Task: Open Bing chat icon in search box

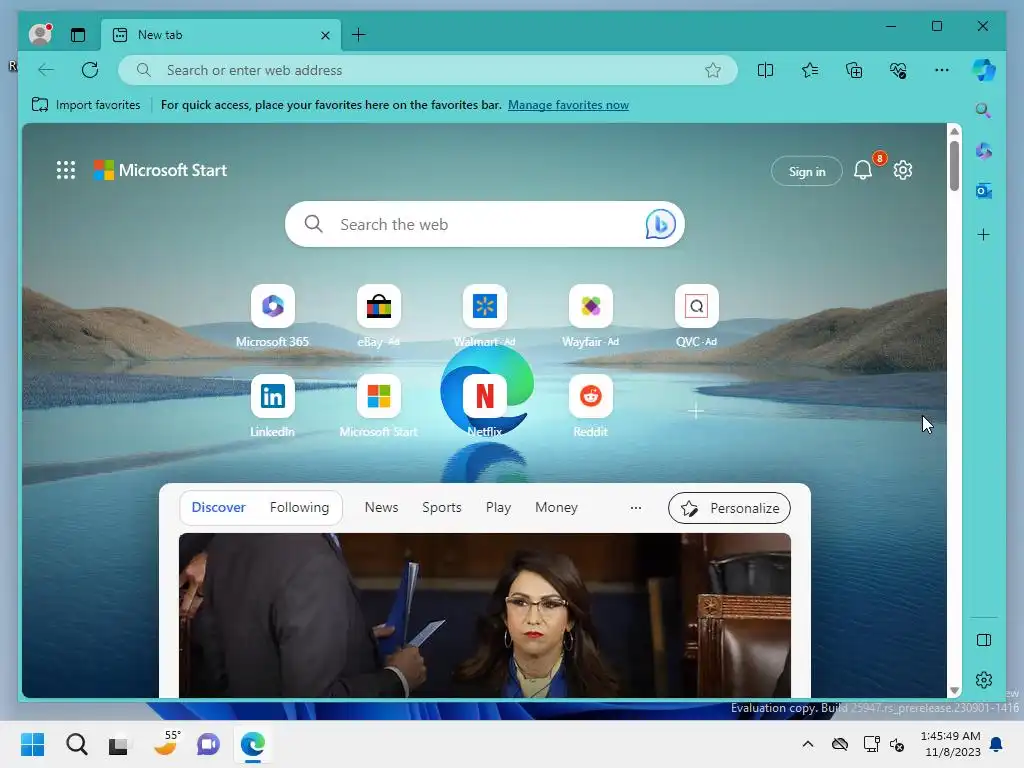Action: [660, 224]
